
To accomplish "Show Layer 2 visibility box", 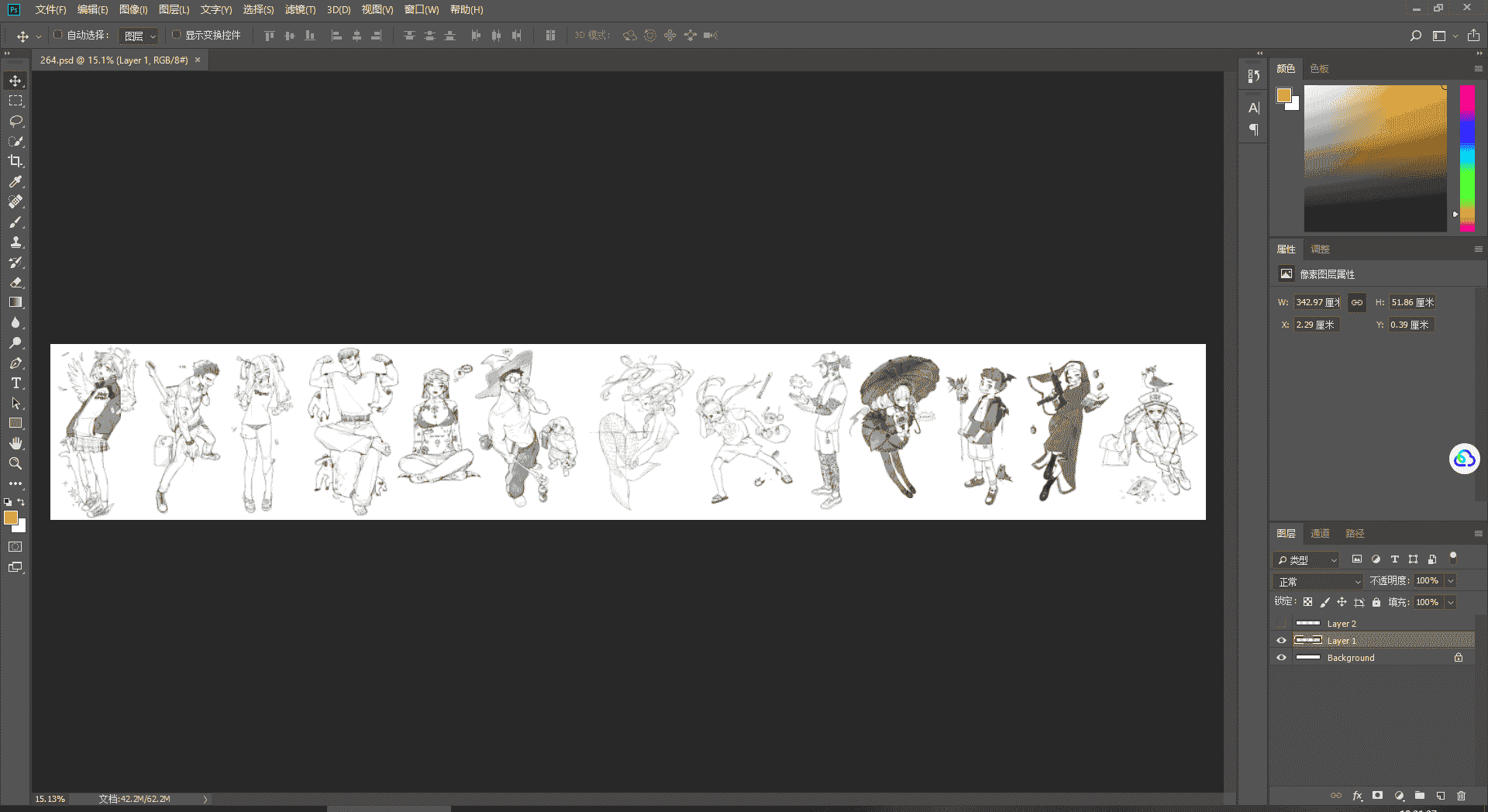I will point(1281,624).
